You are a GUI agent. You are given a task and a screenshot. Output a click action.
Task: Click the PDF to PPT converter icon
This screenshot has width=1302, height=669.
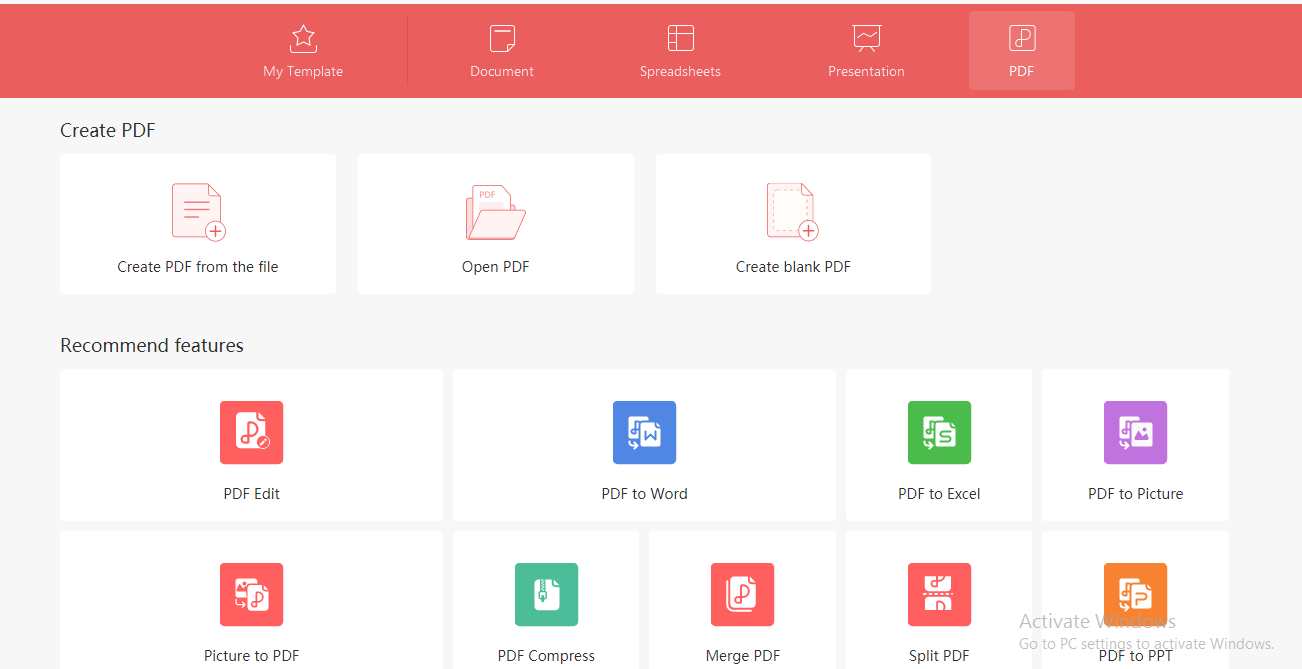[1135, 595]
